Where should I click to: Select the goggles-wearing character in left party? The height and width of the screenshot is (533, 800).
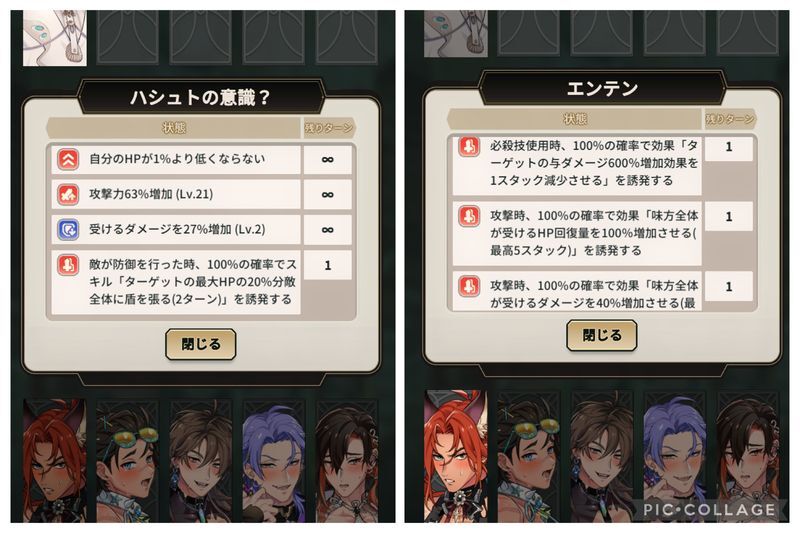128,461
